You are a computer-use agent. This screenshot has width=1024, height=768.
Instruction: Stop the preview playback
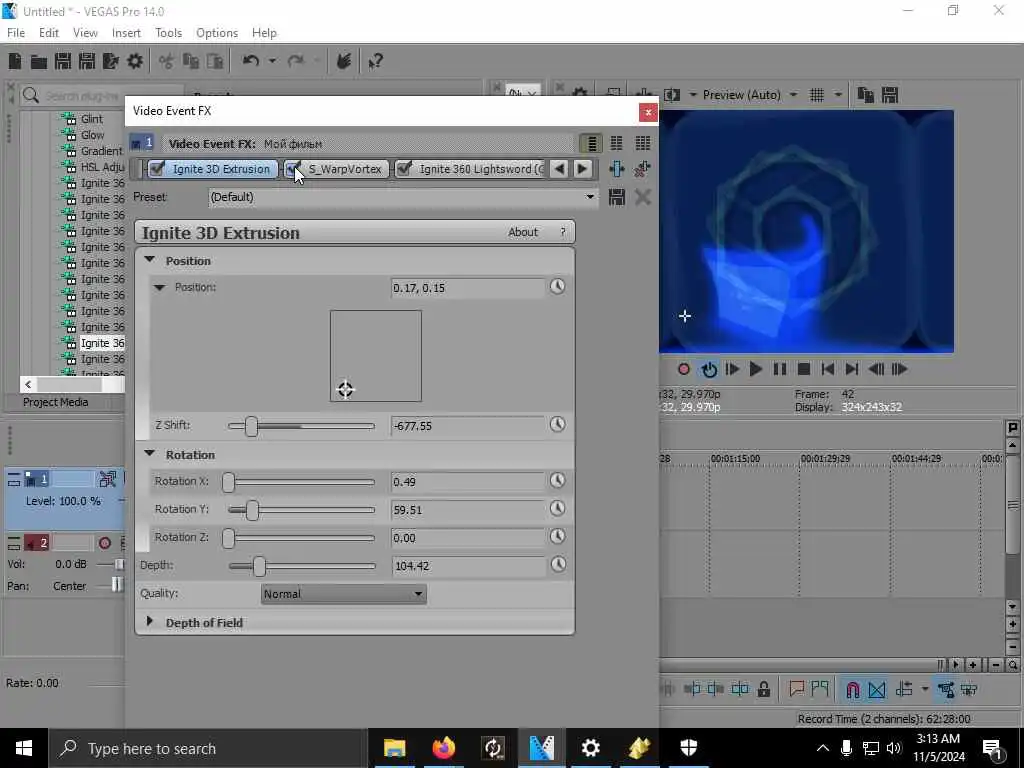coord(804,370)
